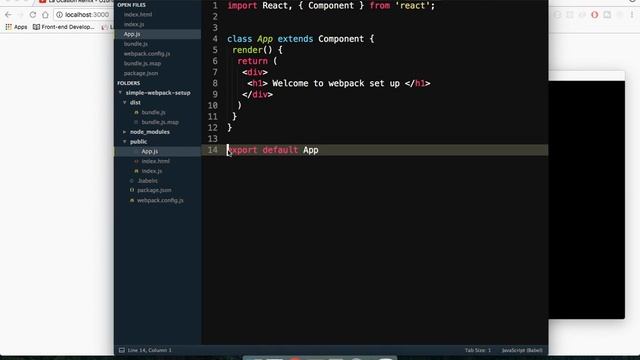
Task: Switch to bundle.js.map in Open Files
Action: (142, 63)
